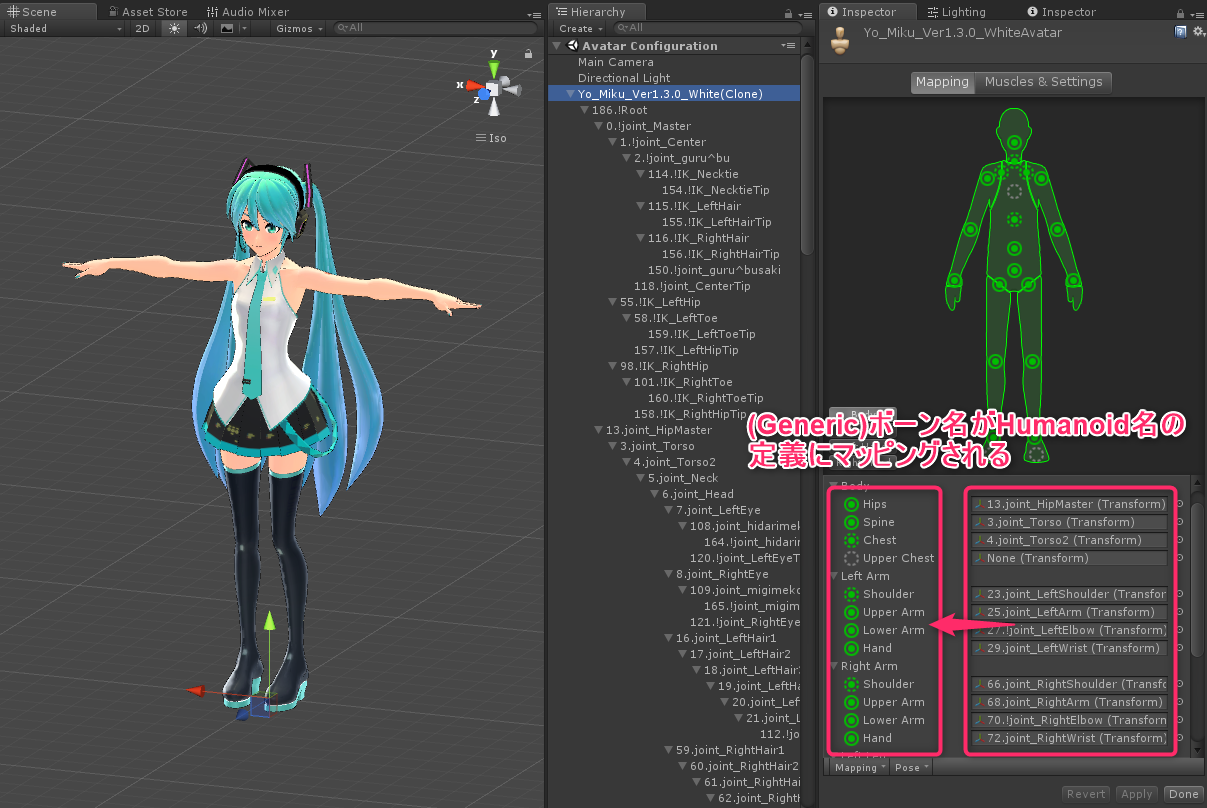Toggle 2D view mode

142,28
